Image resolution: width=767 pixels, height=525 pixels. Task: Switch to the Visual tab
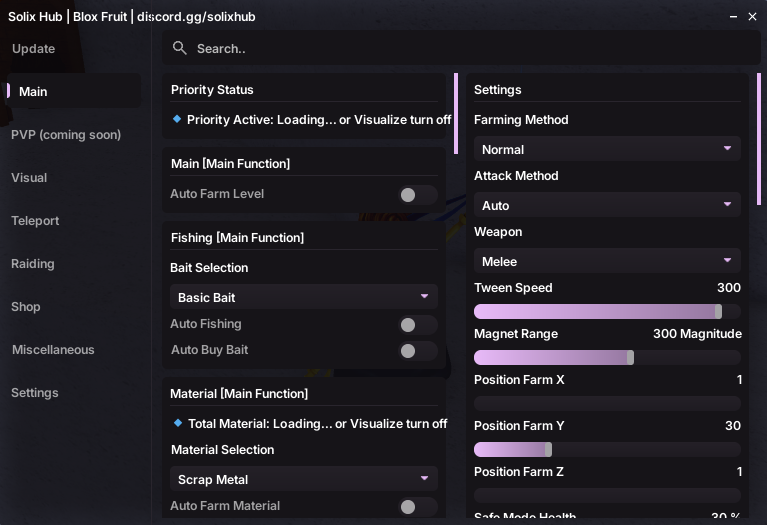pyautogui.click(x=29, y=178)
